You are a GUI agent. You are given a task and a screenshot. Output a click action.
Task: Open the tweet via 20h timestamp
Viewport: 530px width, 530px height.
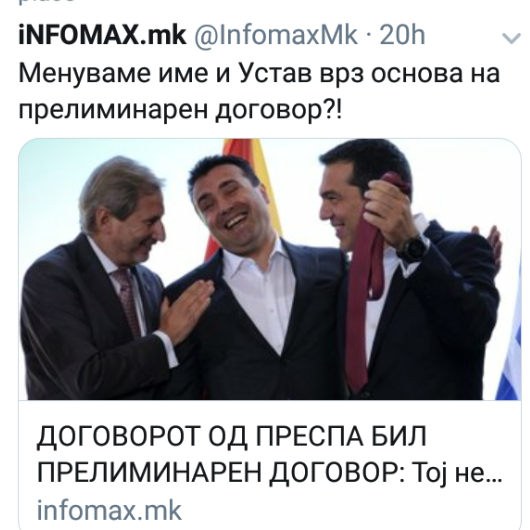(402, 35)
